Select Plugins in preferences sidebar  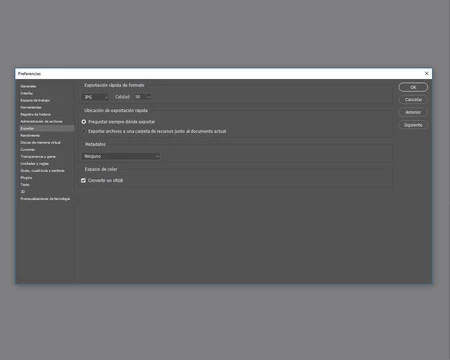(x=26, y=177)
